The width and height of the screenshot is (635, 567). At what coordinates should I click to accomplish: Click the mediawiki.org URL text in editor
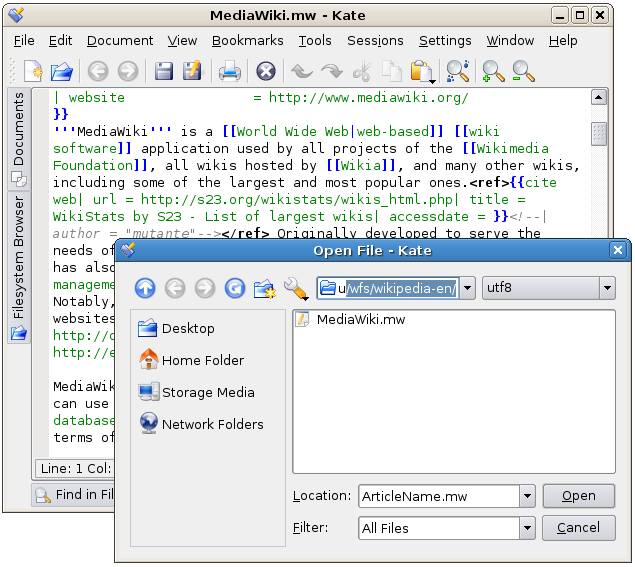coord(368,98)
